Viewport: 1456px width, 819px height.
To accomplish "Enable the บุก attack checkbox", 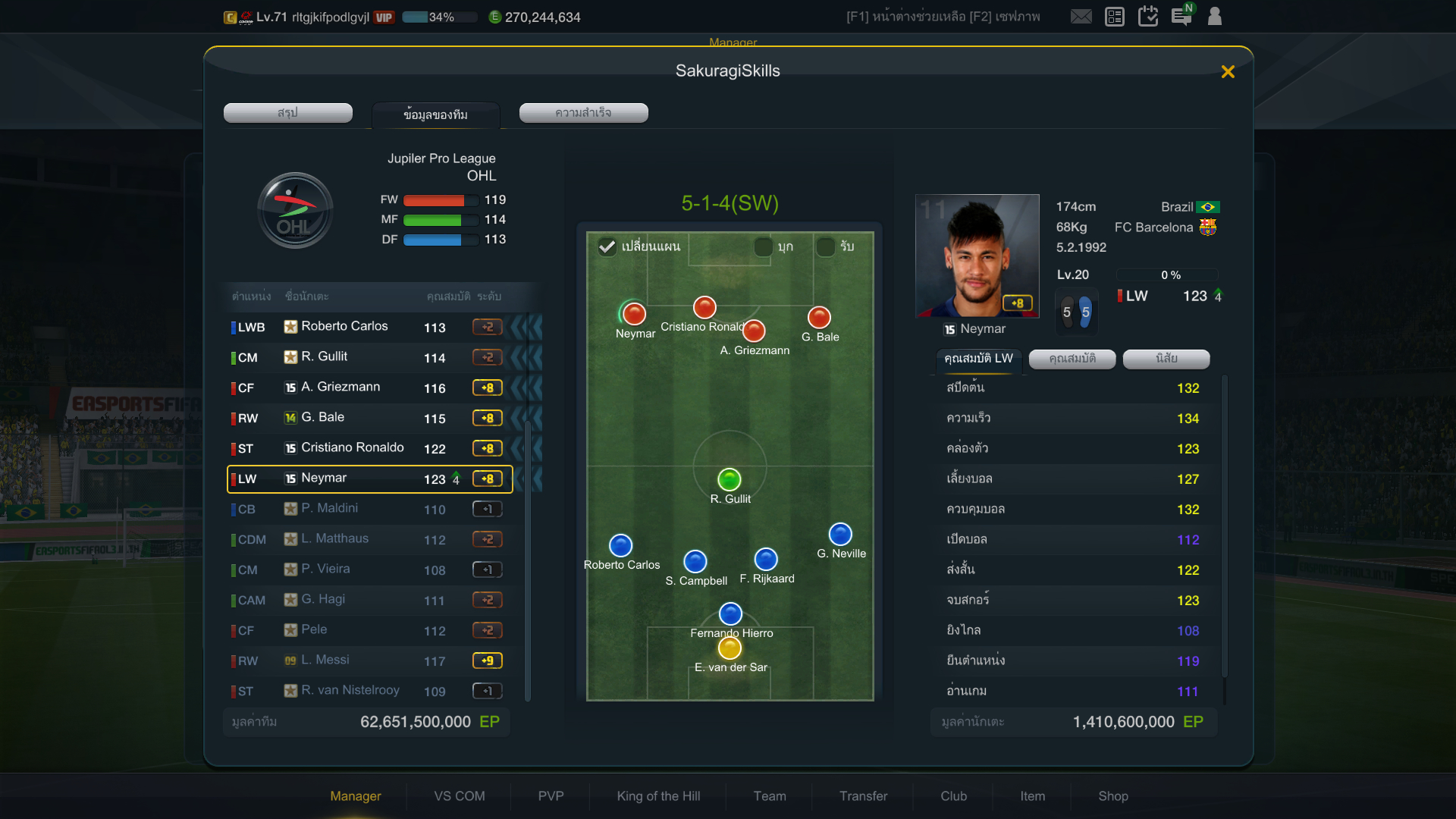I will pyautogui.click(x=764, y=246).
